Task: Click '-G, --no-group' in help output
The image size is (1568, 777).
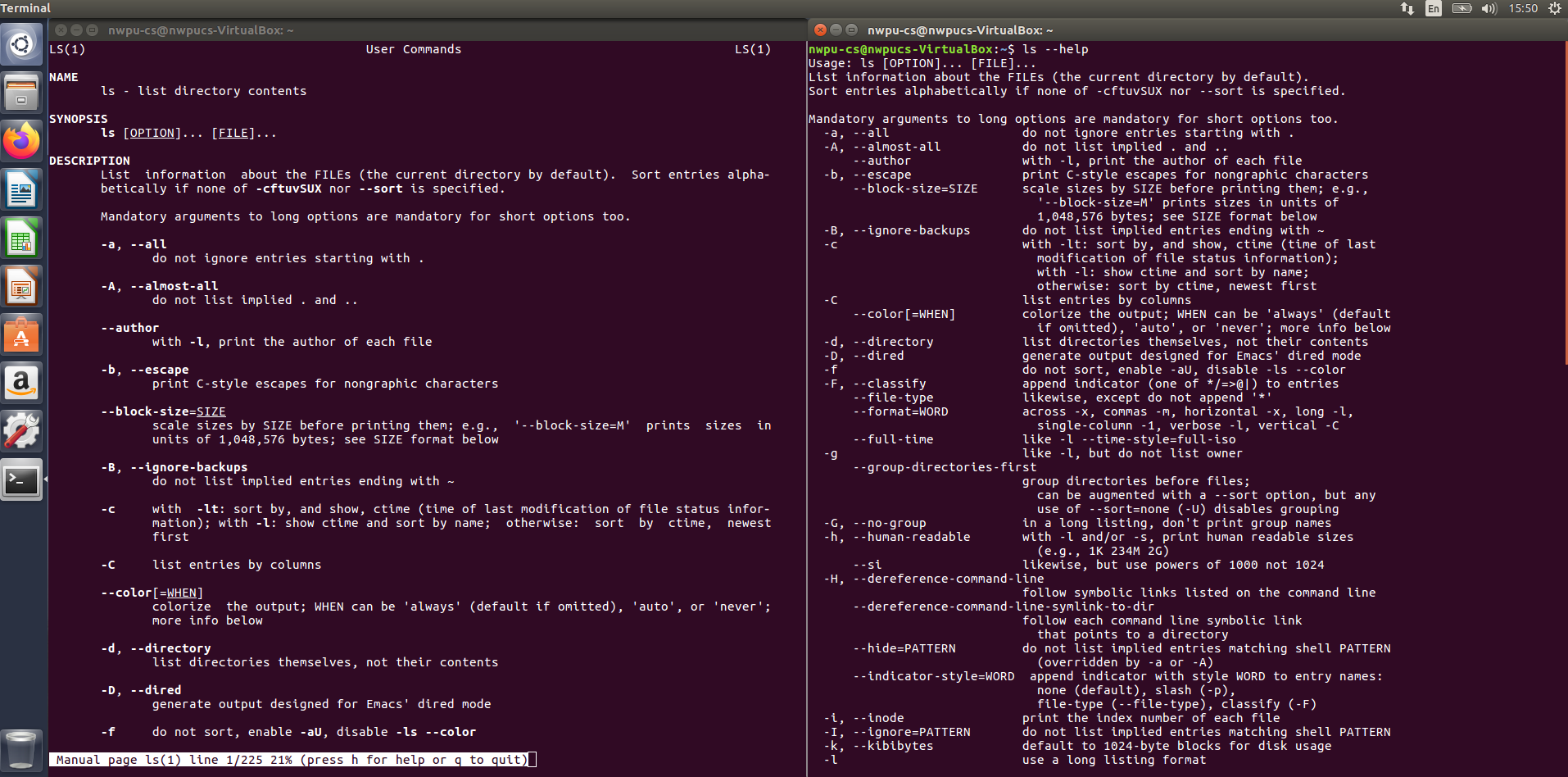Action: (x=875, y=523)
